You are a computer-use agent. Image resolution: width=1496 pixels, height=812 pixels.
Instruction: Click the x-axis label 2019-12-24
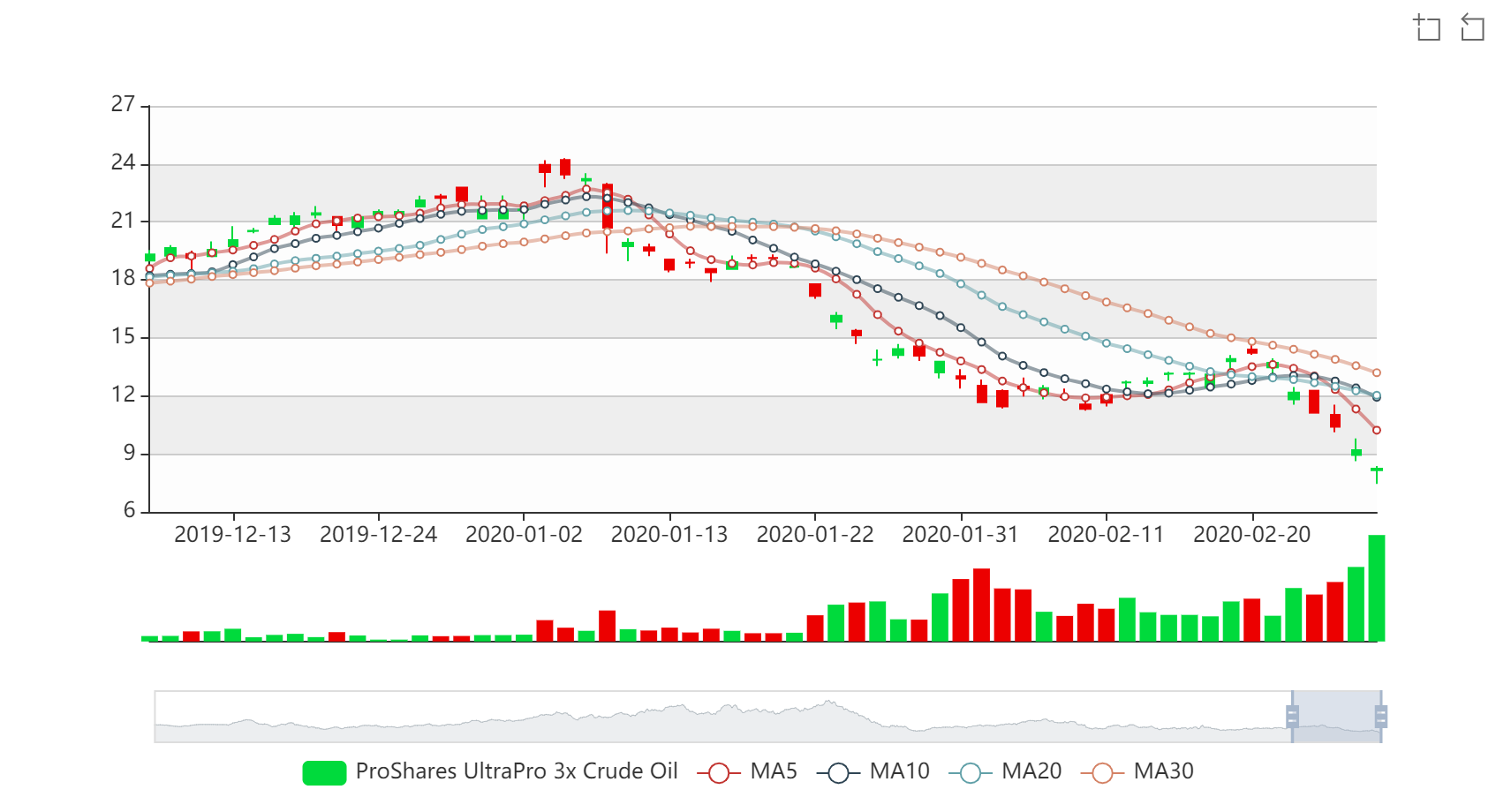point(378,535)
